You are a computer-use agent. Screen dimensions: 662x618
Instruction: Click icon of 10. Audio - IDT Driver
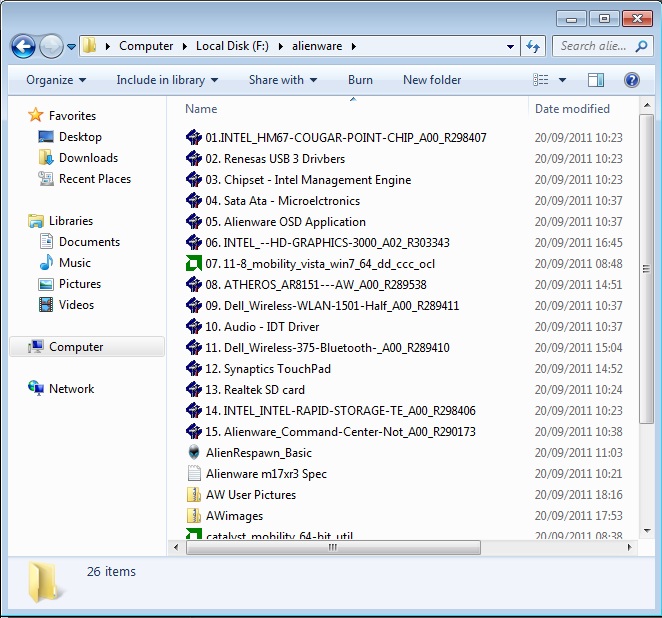[x=194, y=326]
